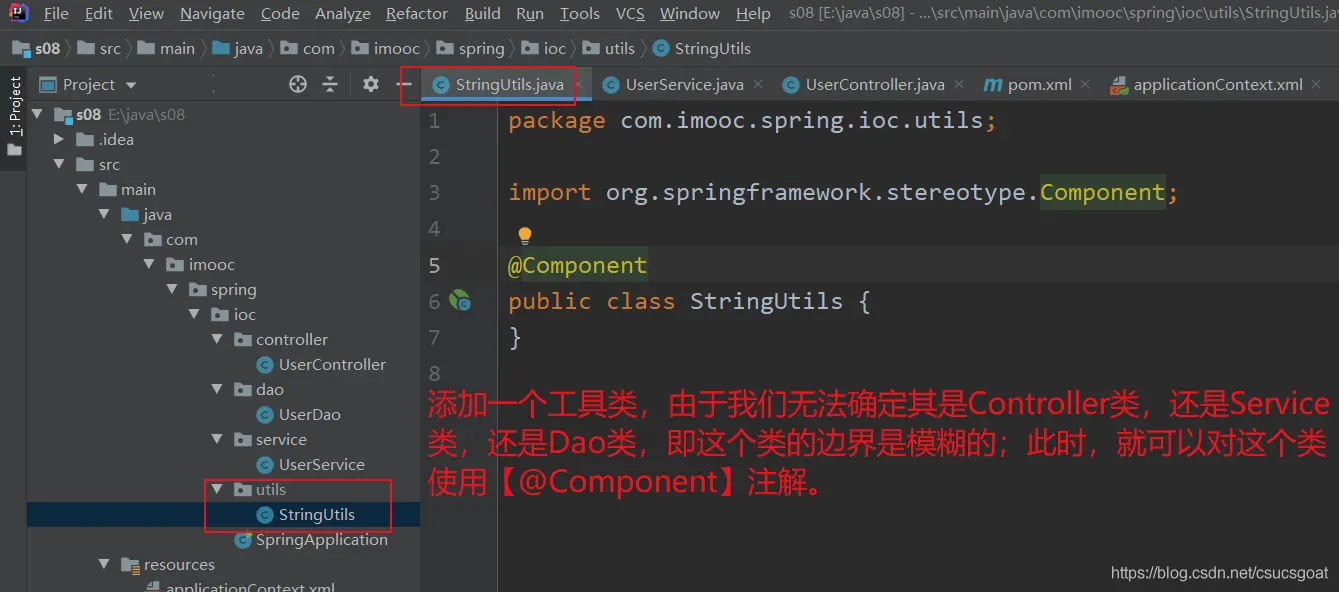Viewport: 1339px width, 592px height.
Task: Click the StringUtils breadcrumb in navigation bar
Action: pos(701,48)
